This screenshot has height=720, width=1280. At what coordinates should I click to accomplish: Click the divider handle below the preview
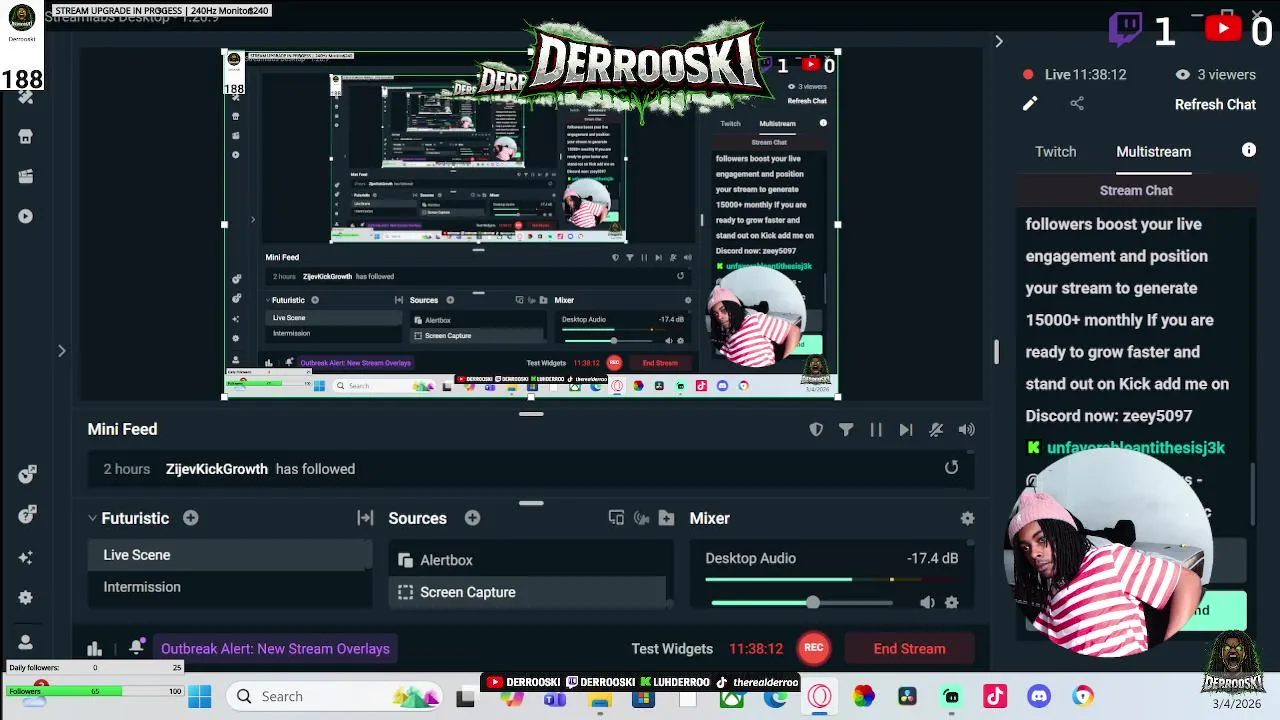tap(531, 413)
